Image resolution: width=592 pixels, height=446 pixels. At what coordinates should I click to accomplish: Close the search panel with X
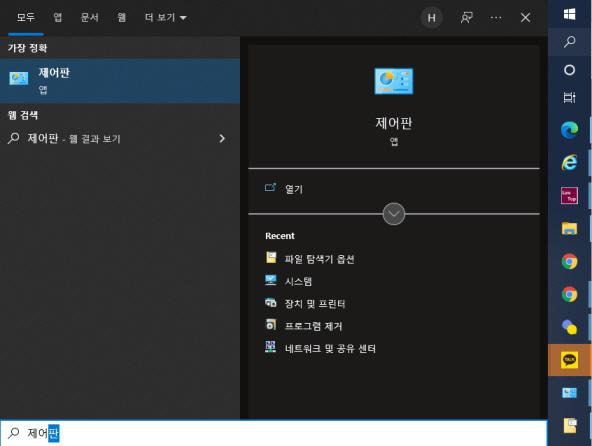(x=525, y=18)
